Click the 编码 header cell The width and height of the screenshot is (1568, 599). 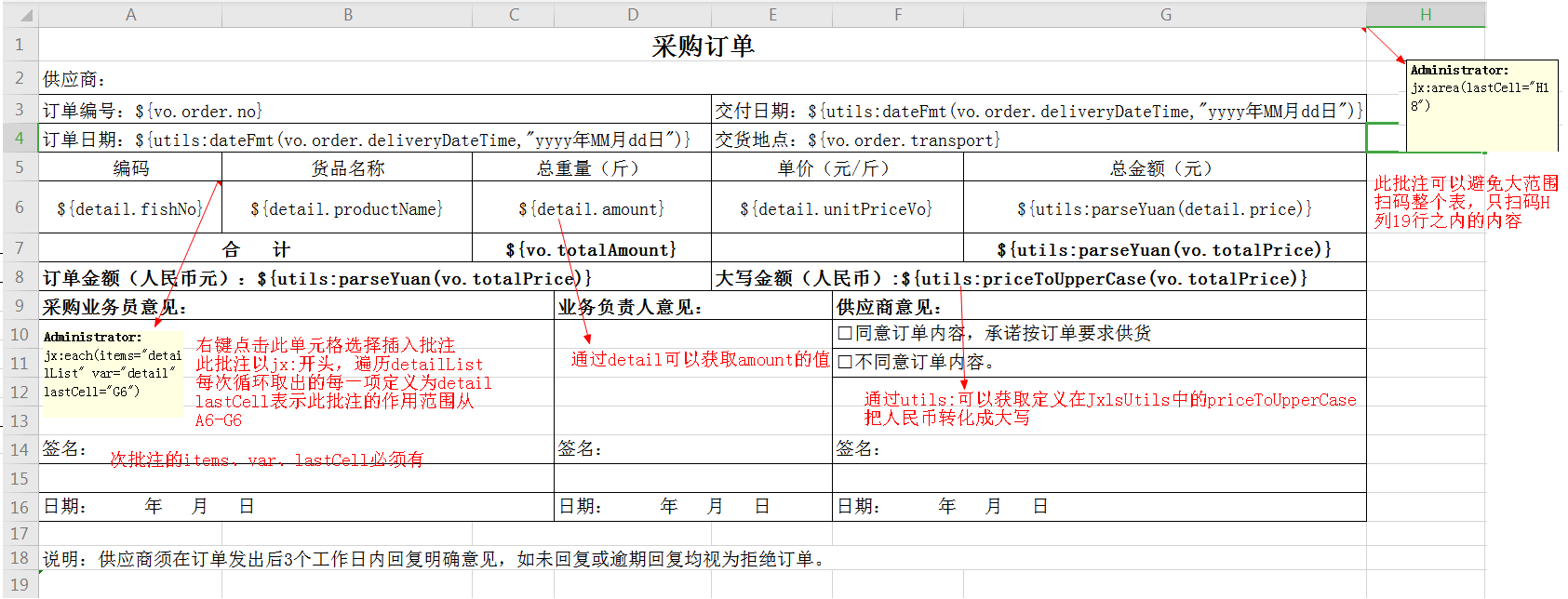[130, 167]
